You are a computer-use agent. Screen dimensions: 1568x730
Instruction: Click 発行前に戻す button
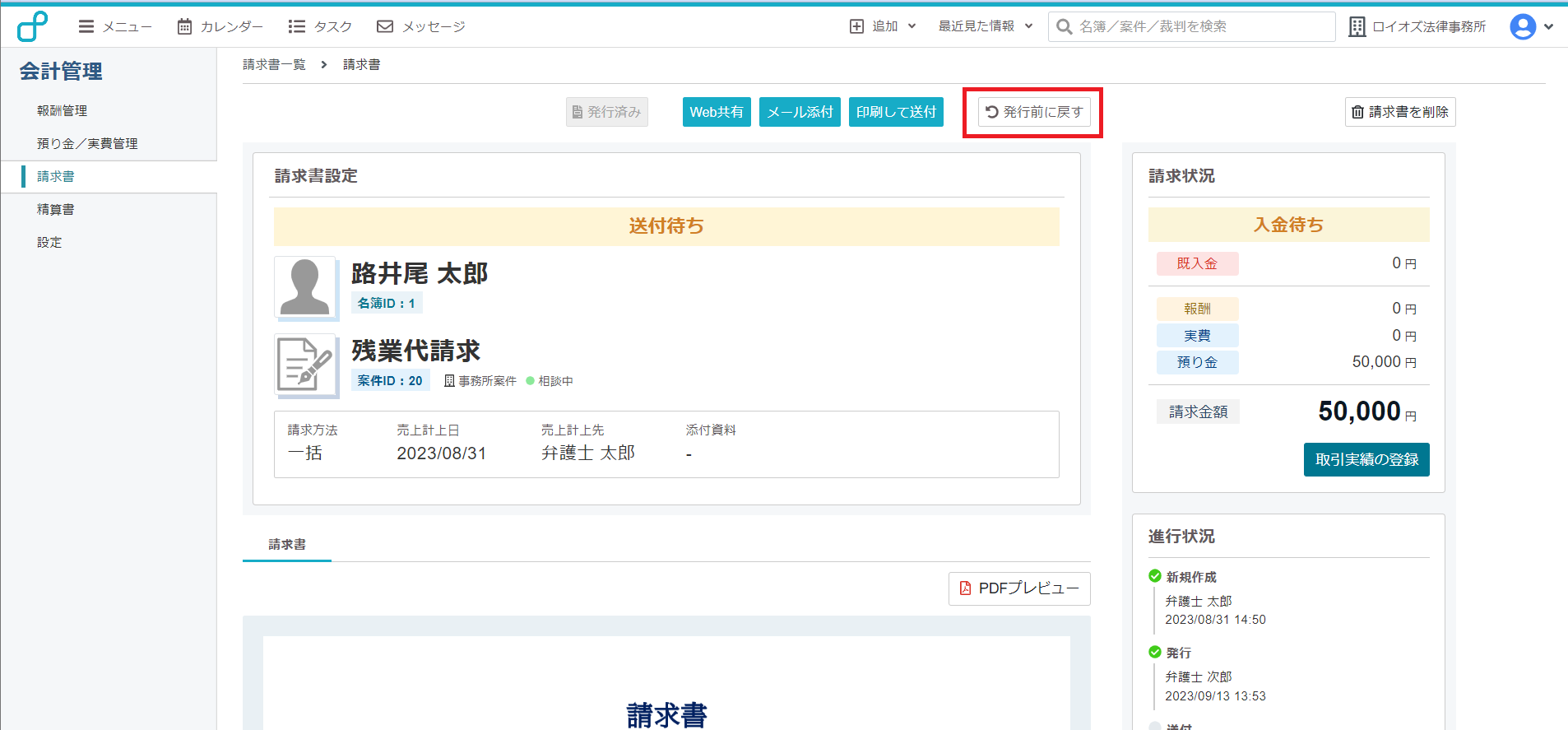point(1034,112)
